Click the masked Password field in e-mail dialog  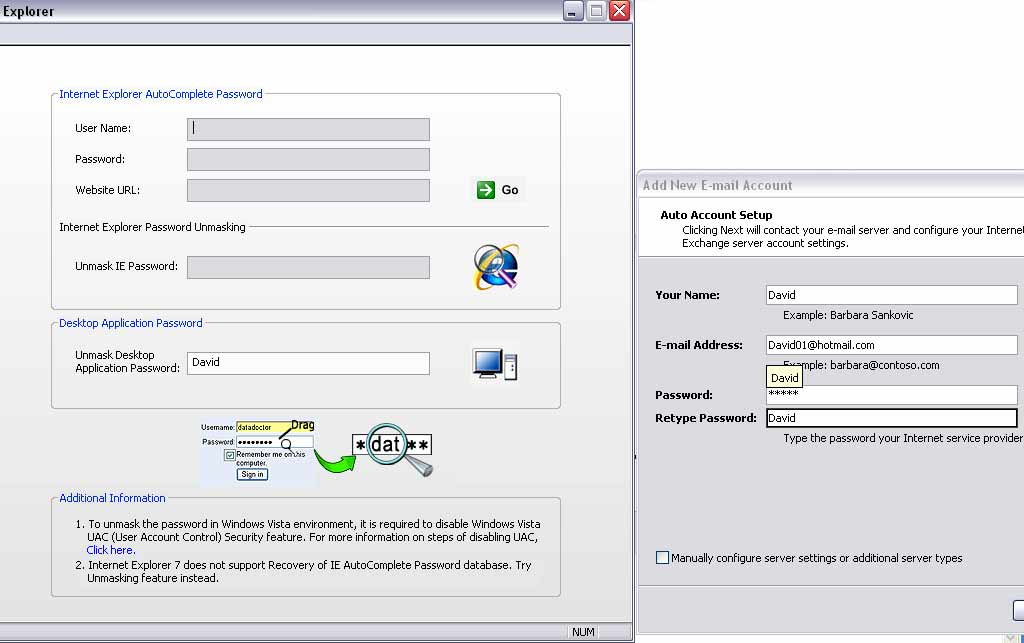coord(891,395)
